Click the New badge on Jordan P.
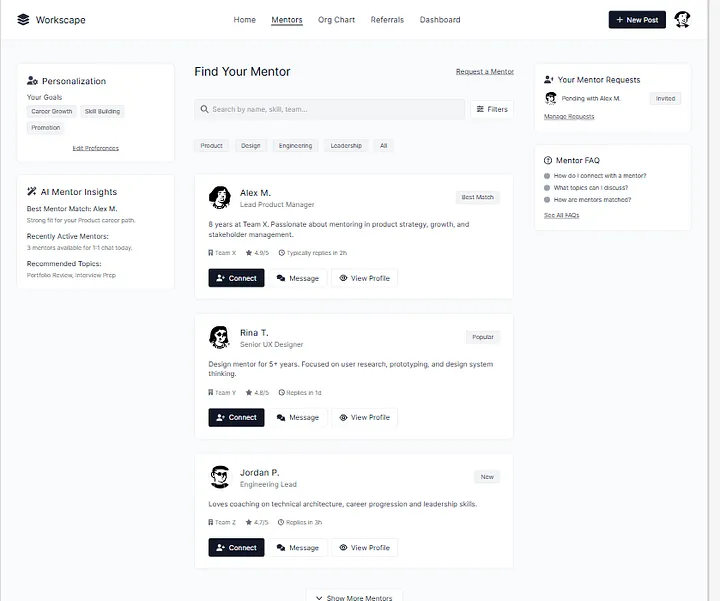Viewport: 720px width, 601px height. 487,477
